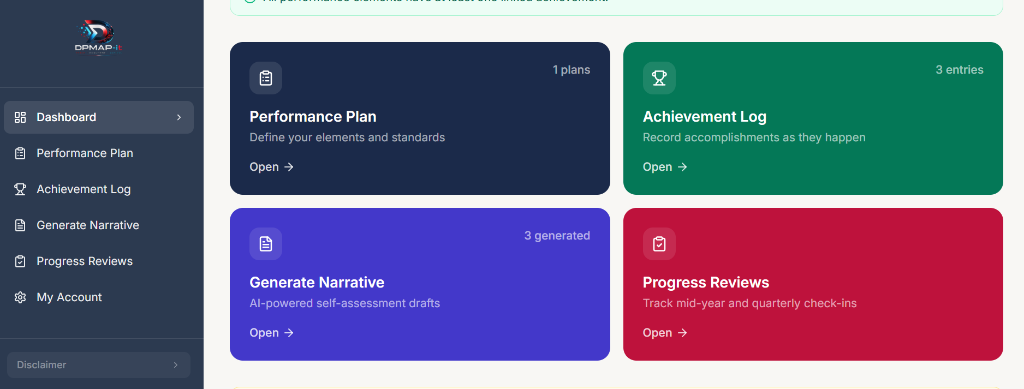Click the arrow beside Open on the Performance Plan card
Screen dimensions: 1024x389
289,167
